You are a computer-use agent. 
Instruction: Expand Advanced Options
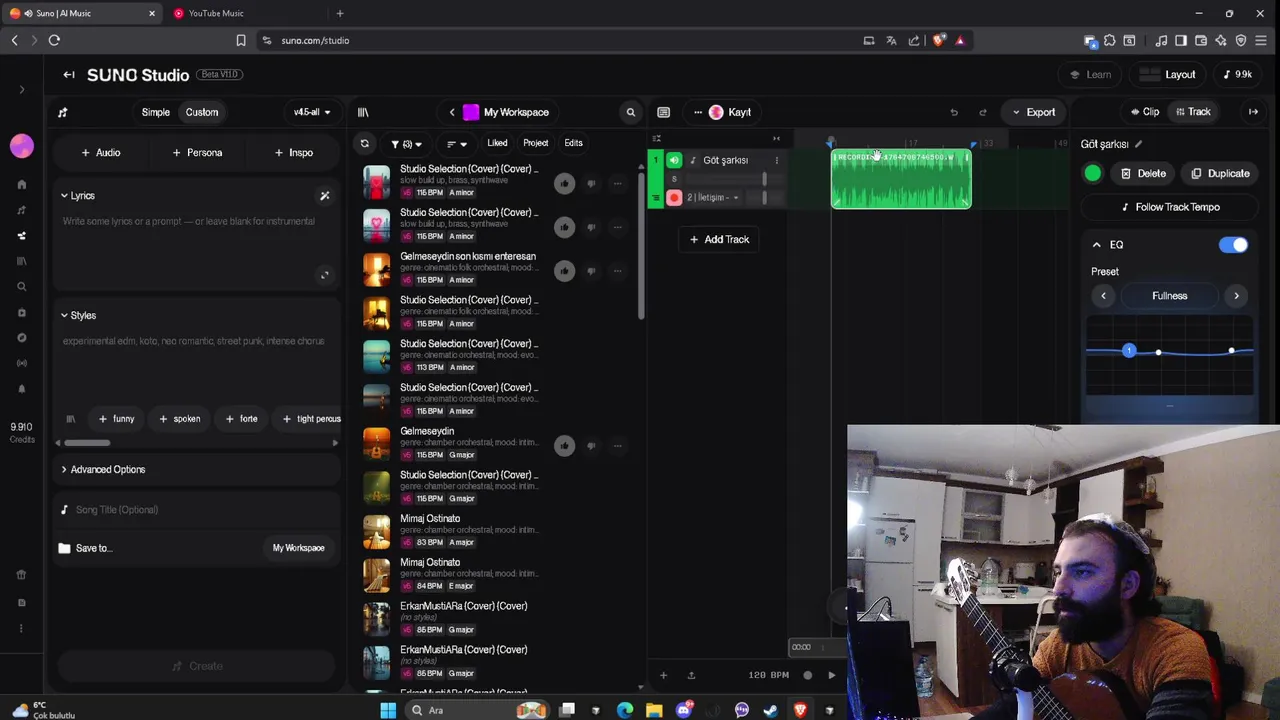click(x=102, y=470)
